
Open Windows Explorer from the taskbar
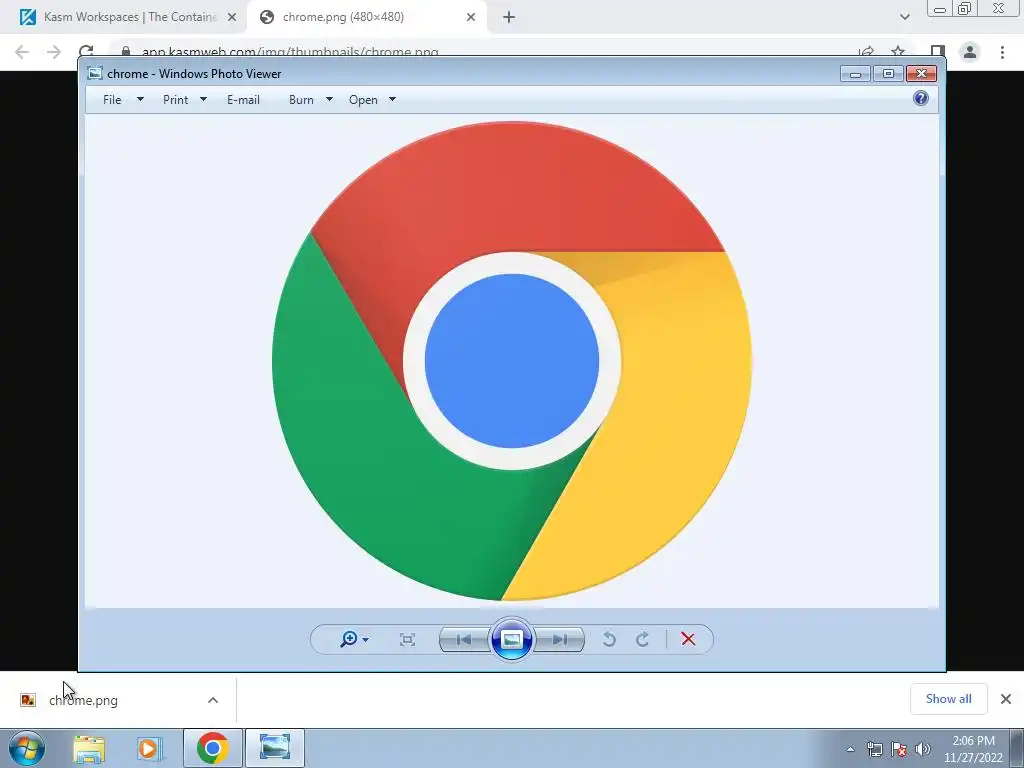tap(89, 748)
